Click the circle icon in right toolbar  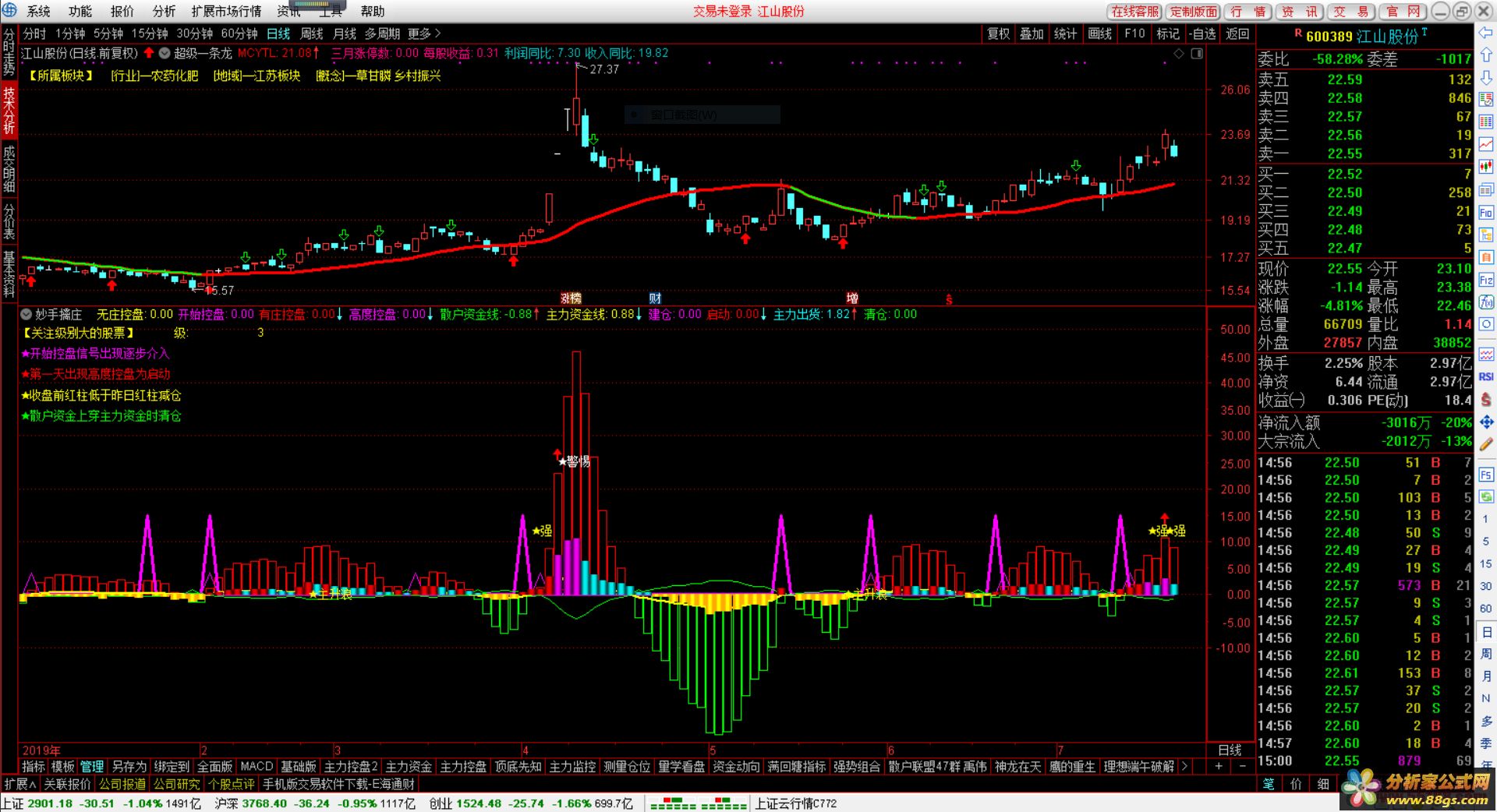[x=1486, y=324]
